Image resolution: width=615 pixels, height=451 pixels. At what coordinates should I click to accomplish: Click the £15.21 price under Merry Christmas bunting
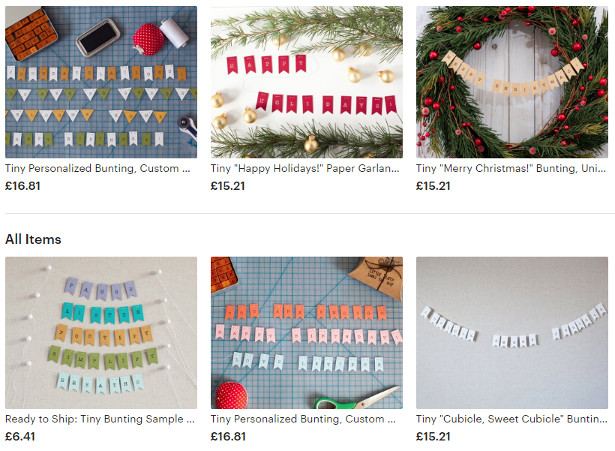pyautogui.click(x=433, y=186)
